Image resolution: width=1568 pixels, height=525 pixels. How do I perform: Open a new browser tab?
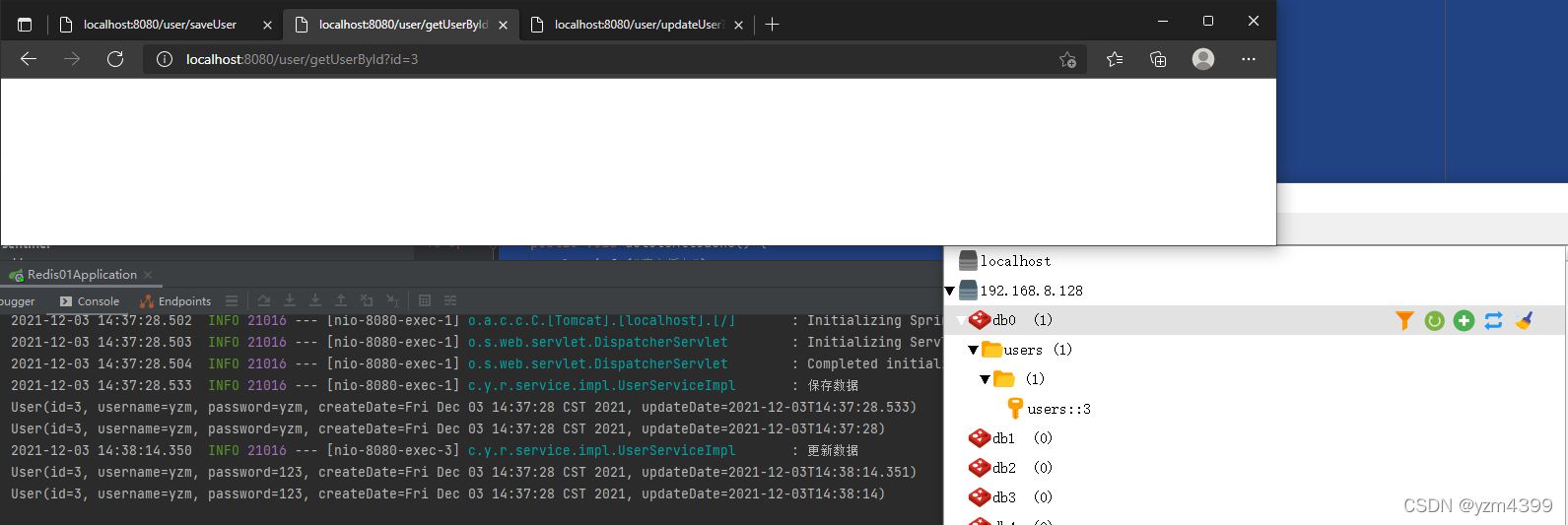[772, 25]
